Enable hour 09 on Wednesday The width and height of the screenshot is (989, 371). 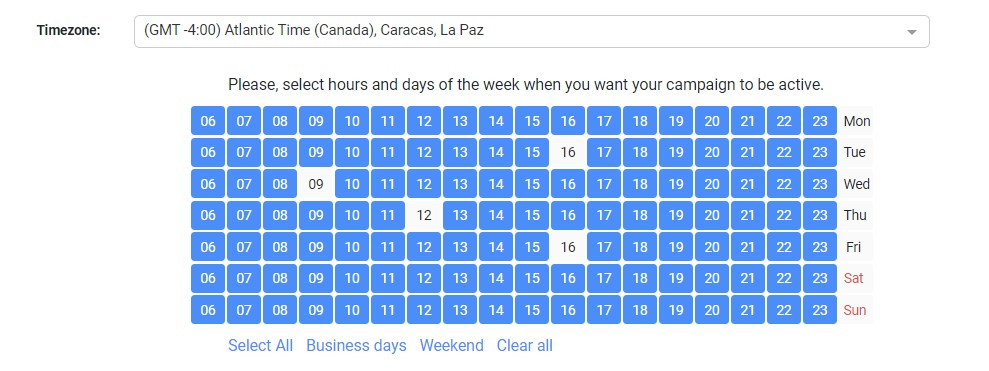[x=316, y=184]
